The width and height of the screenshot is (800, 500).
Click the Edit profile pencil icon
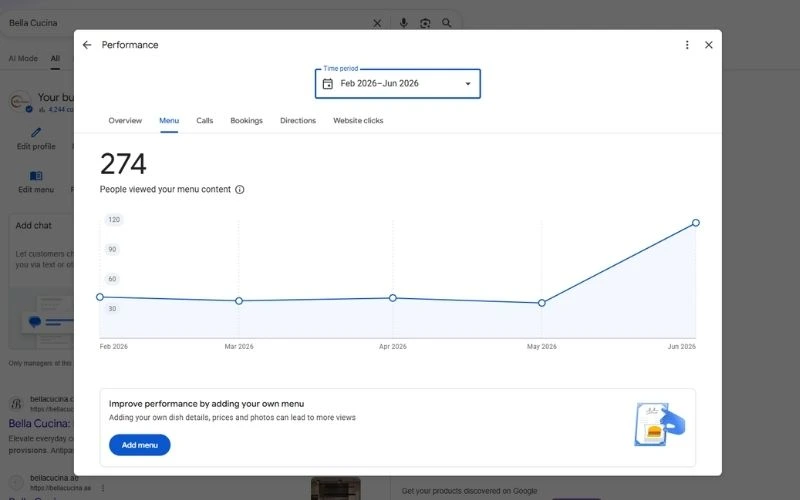[x=36, y=133]
